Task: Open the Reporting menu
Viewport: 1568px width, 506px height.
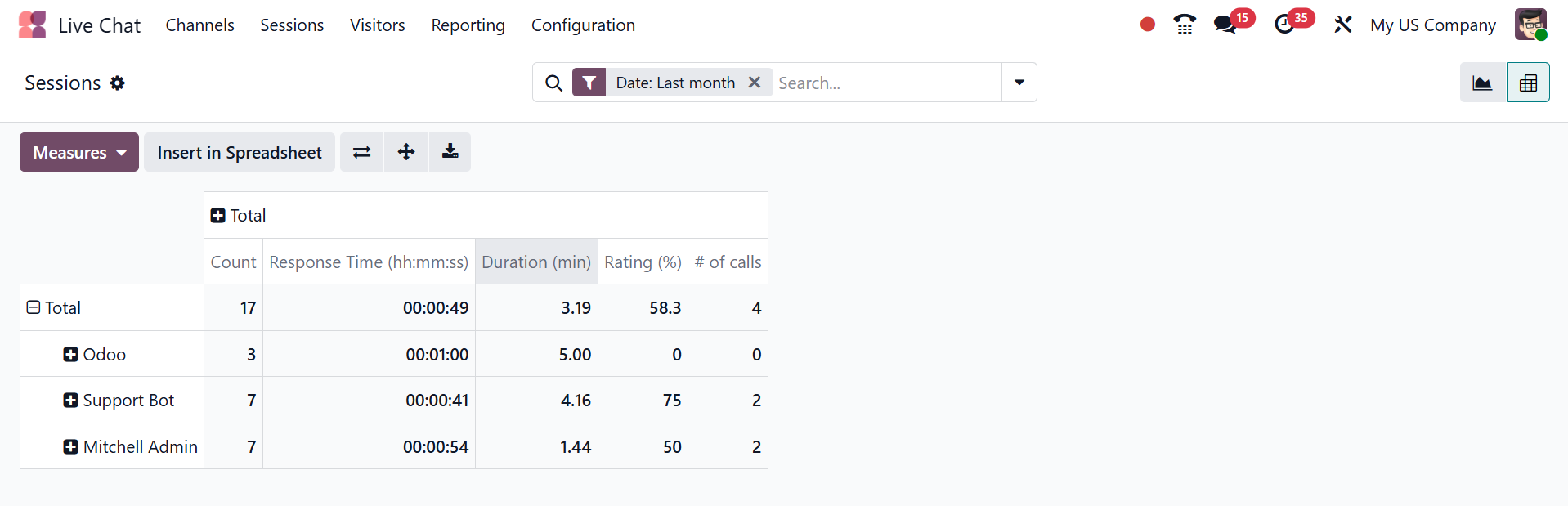Action: tap(468, 25)
